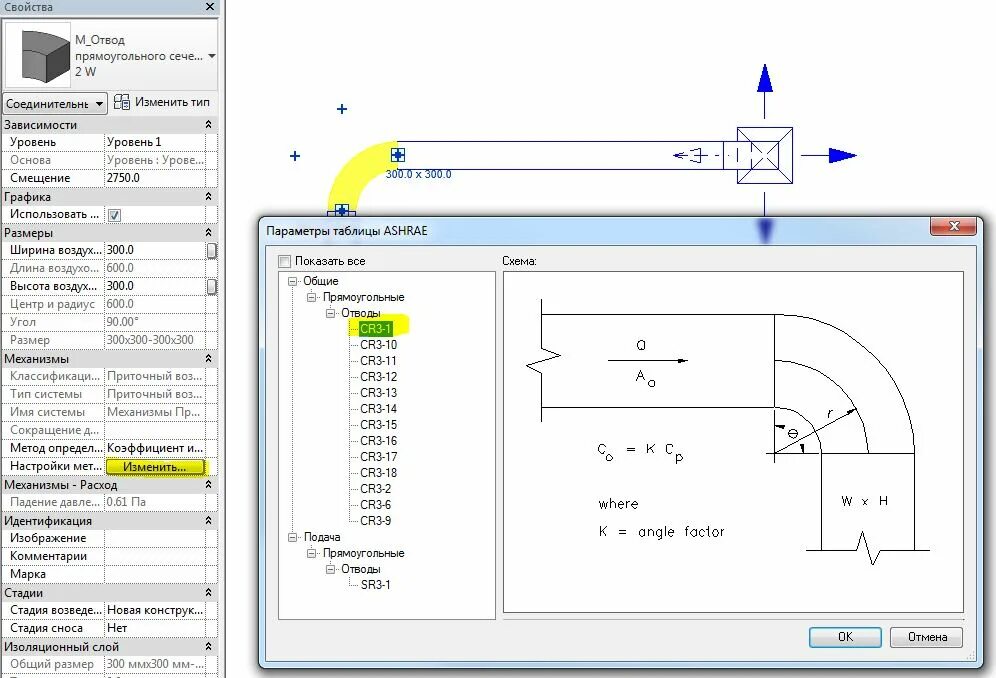This screenshot has width=996, height=678.
Task: Collapse the Стадии section
Action: point(208,592)
